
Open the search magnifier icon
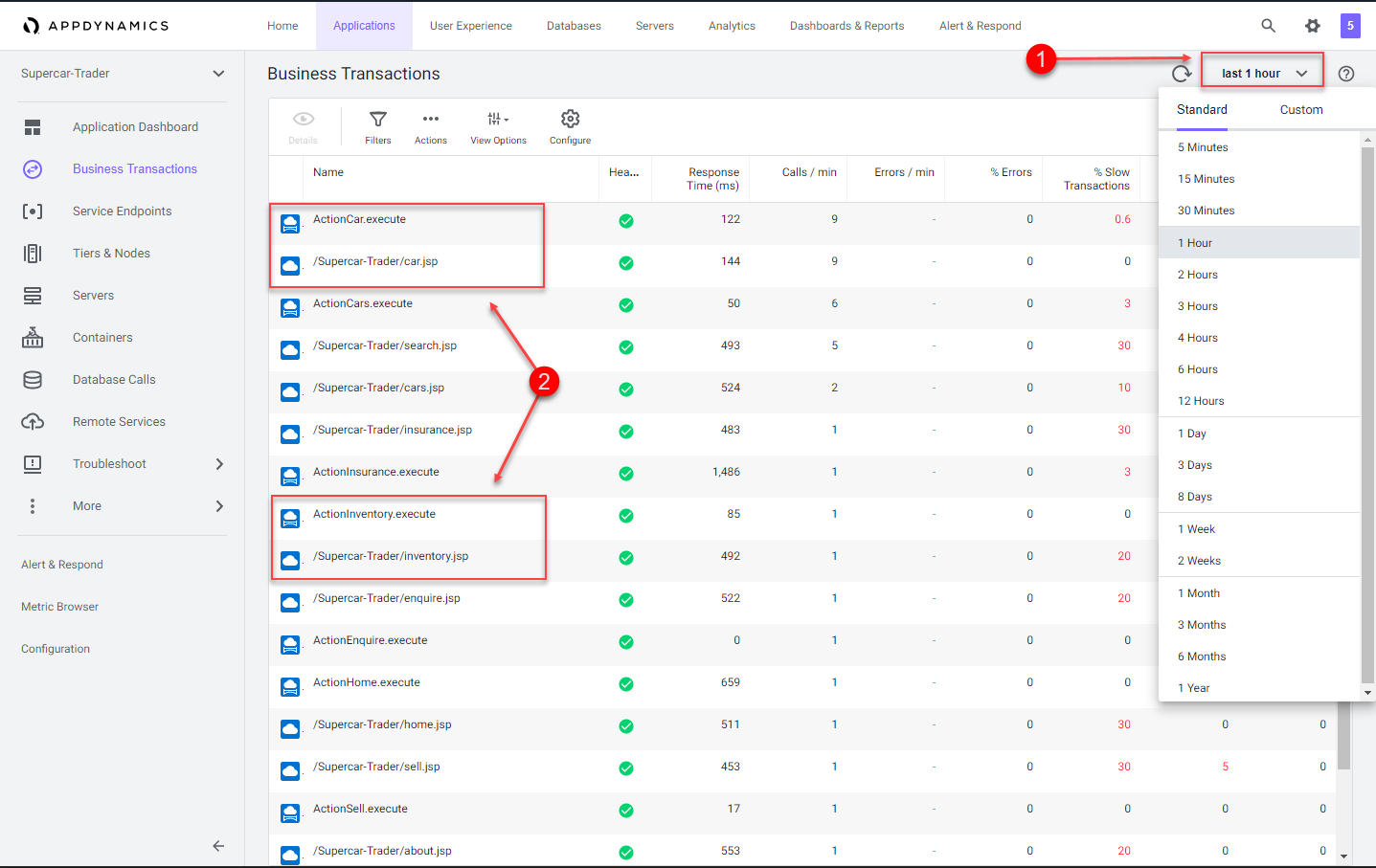click(x=1268, y=26)
